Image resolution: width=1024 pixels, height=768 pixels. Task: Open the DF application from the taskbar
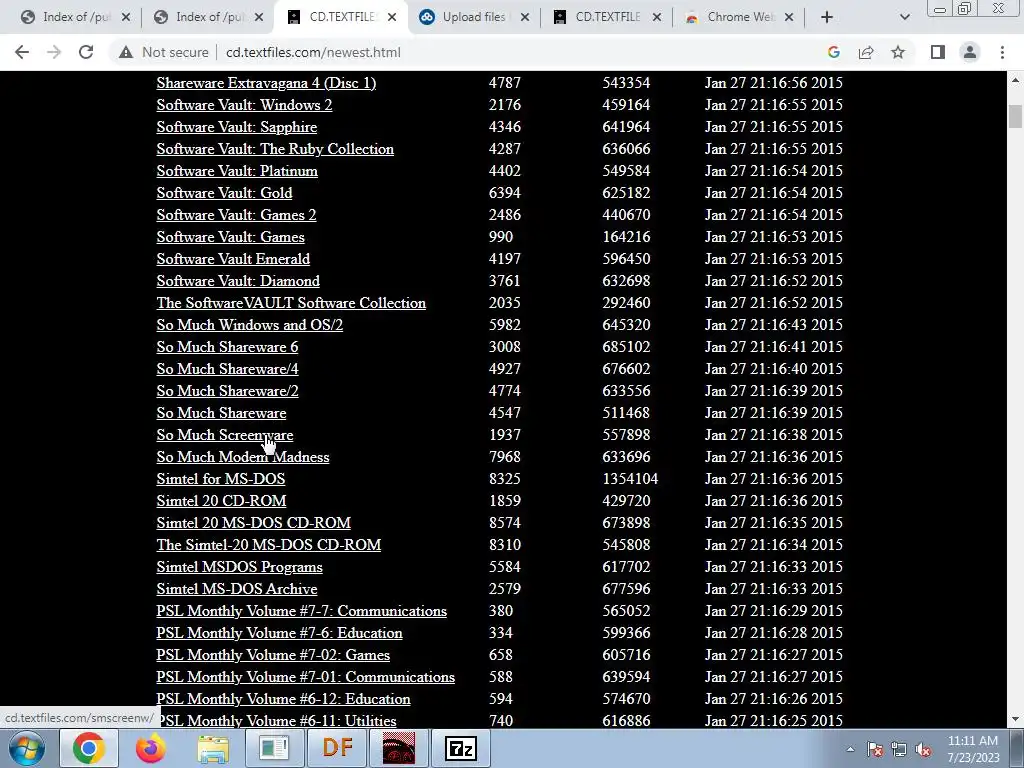click(337, 748)
